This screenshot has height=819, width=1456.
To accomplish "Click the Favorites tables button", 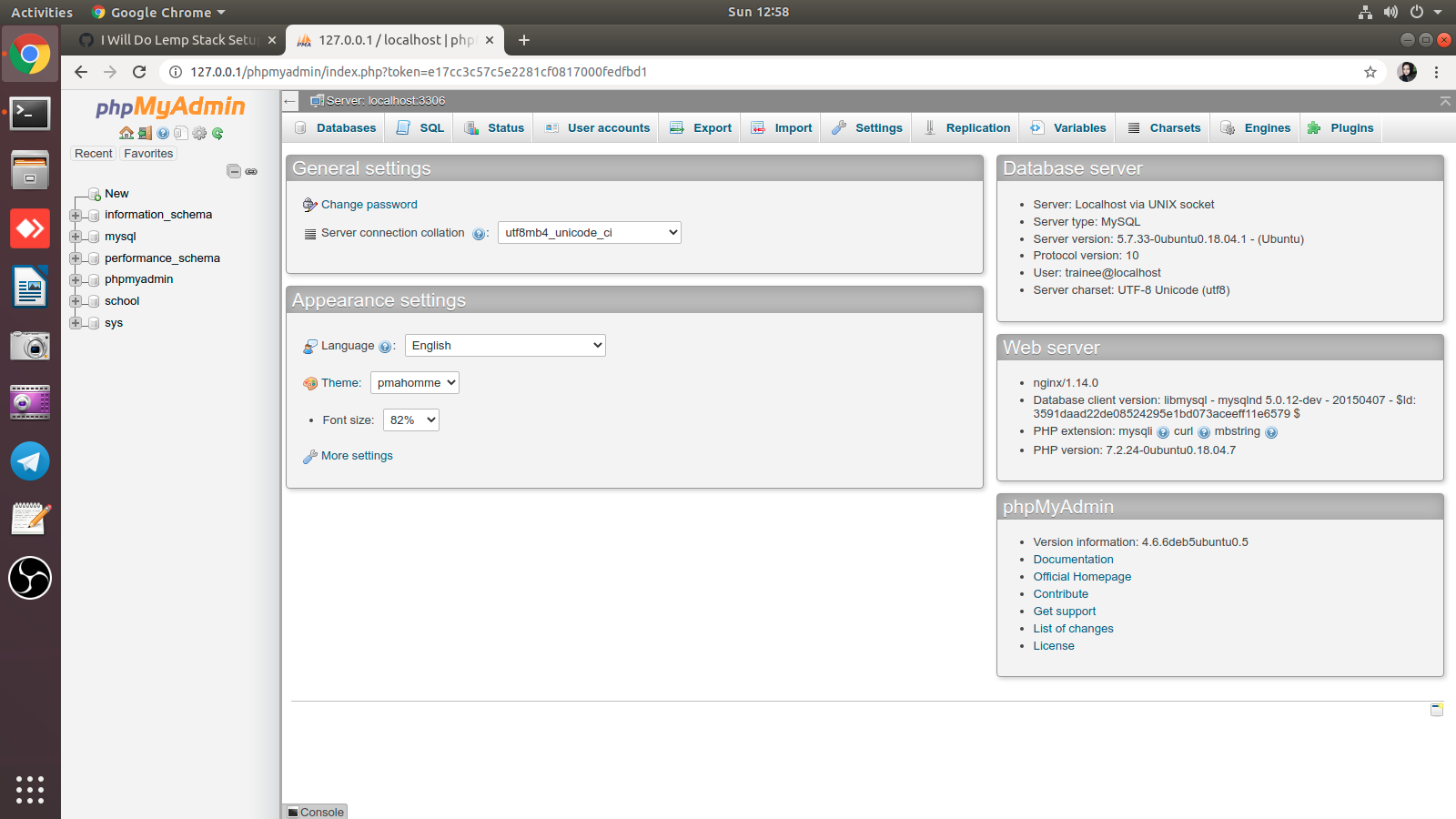I will tap(148, 154).
